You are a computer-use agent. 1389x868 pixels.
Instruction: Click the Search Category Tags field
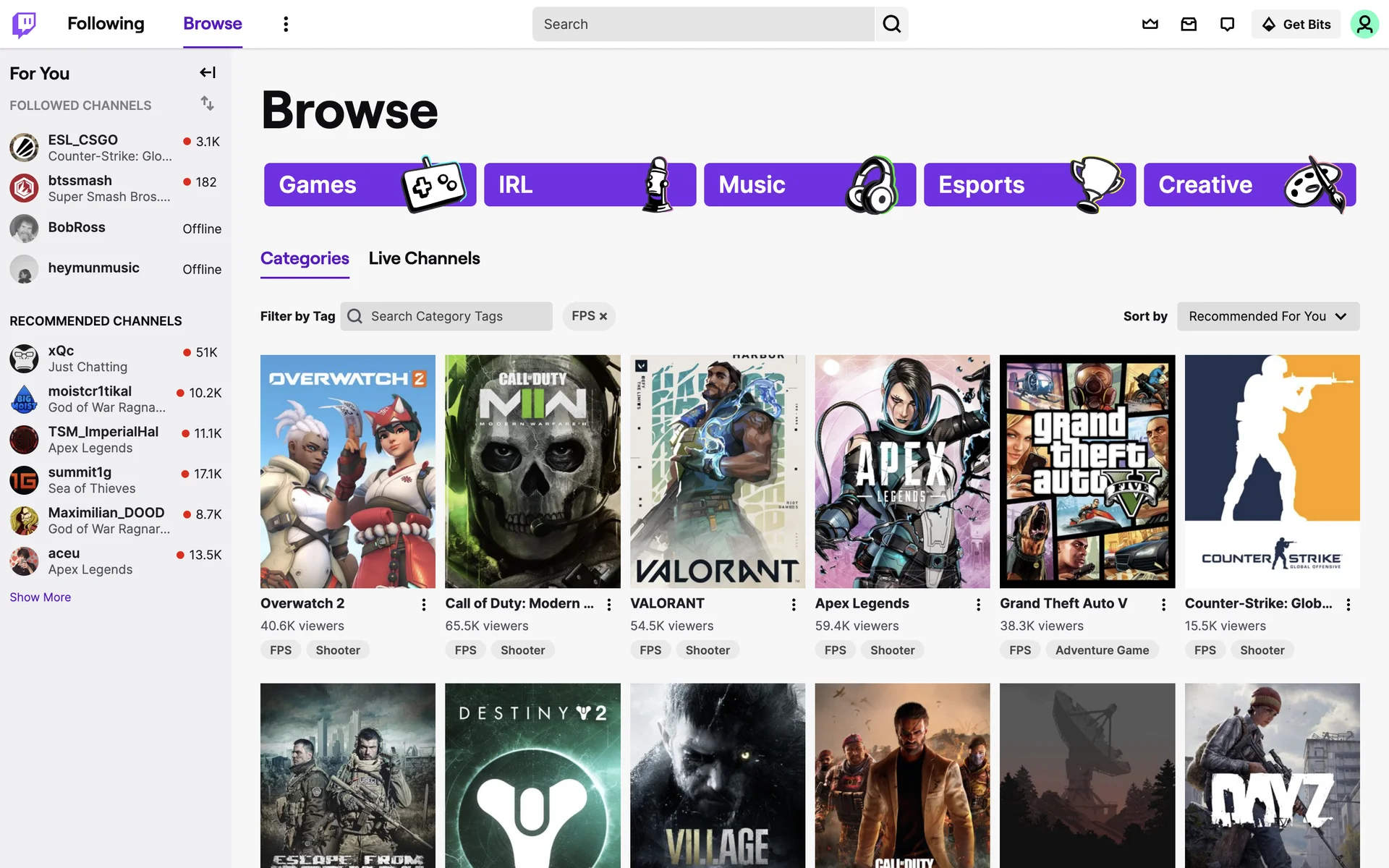coord(456,316)
